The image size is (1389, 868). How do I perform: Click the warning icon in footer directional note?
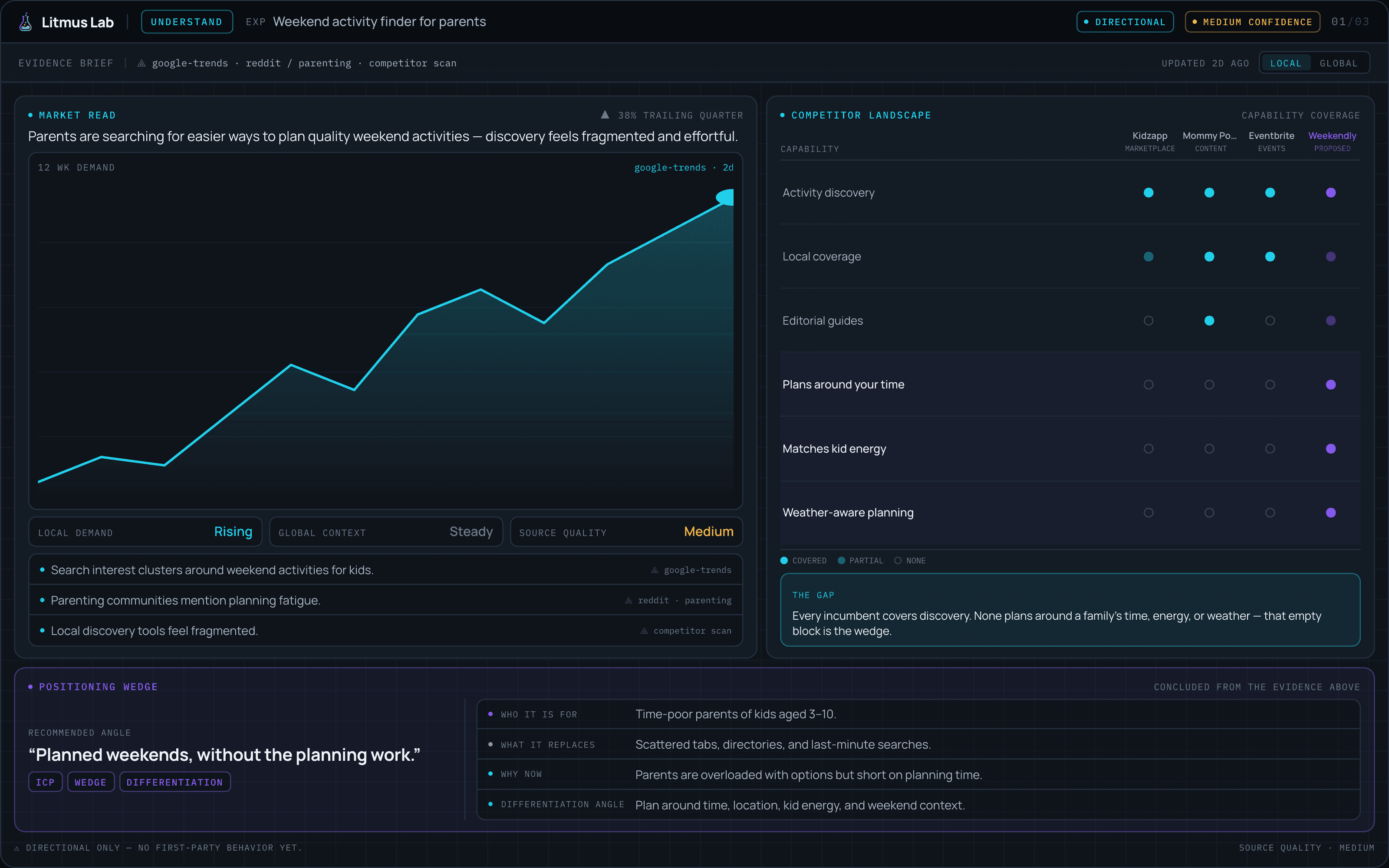(17, 848)
